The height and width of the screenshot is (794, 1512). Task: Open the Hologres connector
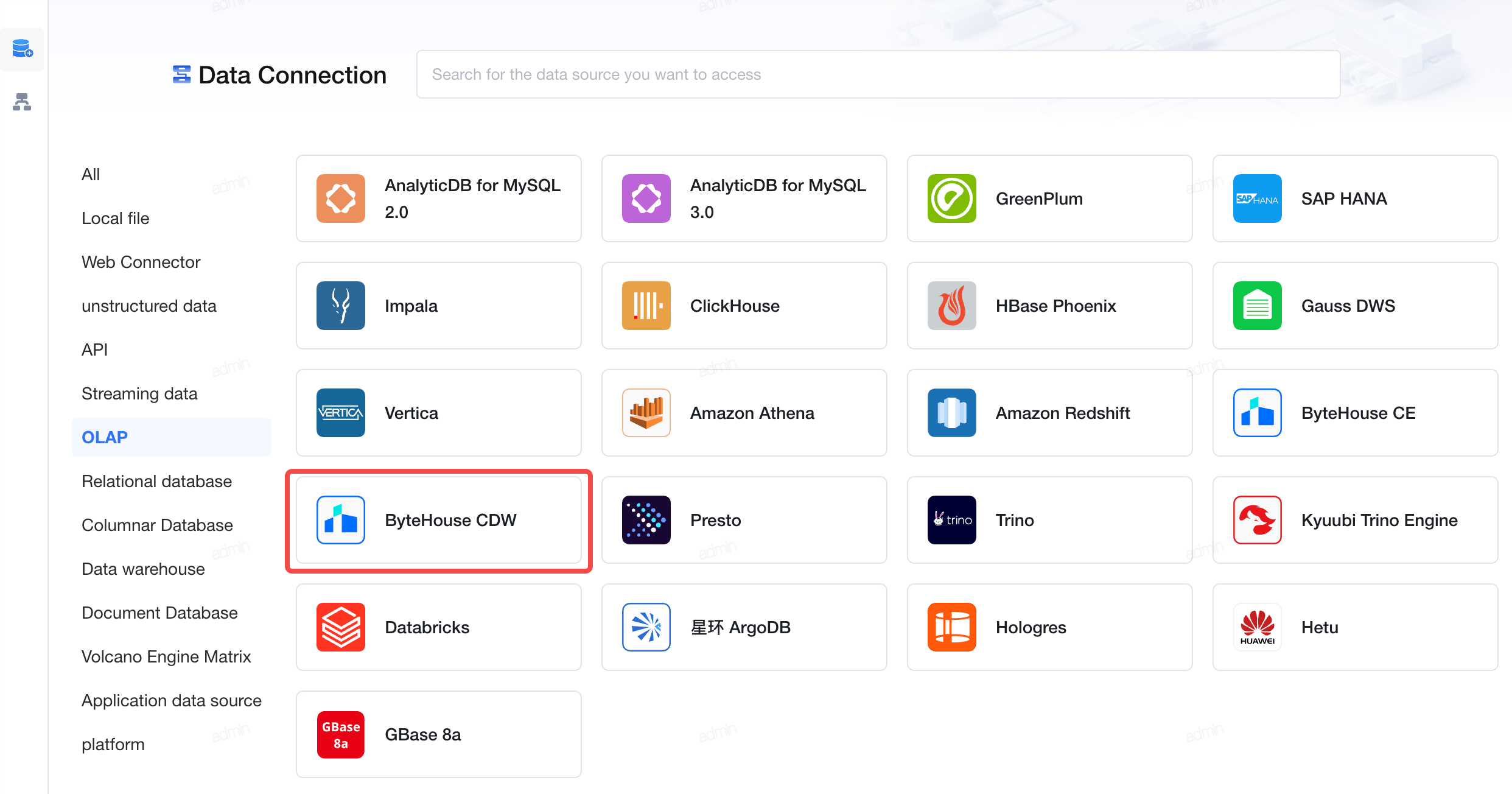coord(1049,627)
